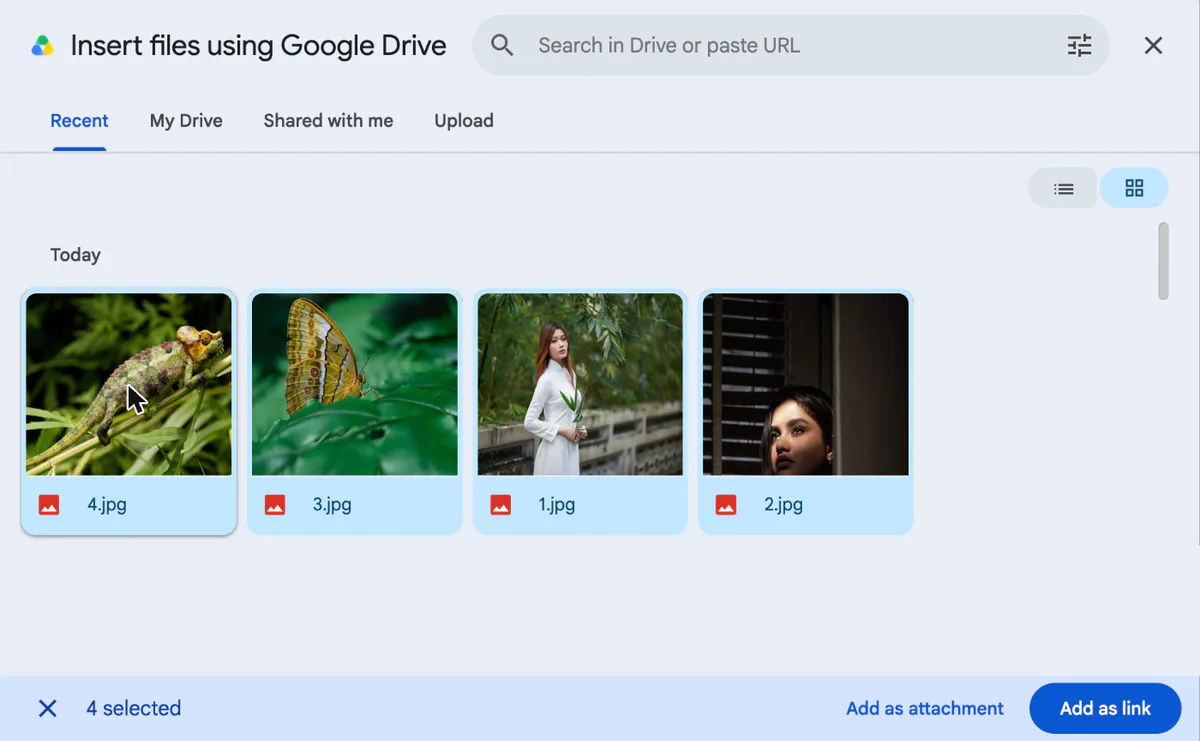
Task: Click the 3.jpg file name
Action: pyautogui.click(x=332, y=505)
